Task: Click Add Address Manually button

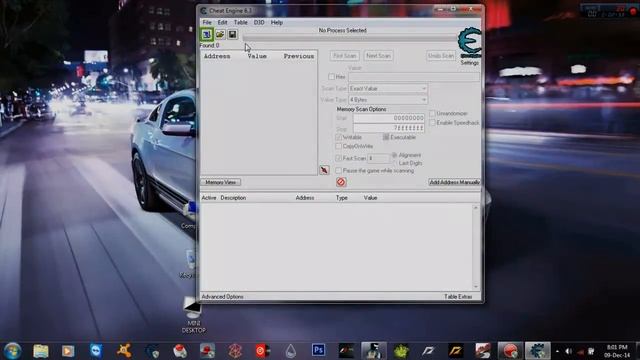Action: pos(454,182)
